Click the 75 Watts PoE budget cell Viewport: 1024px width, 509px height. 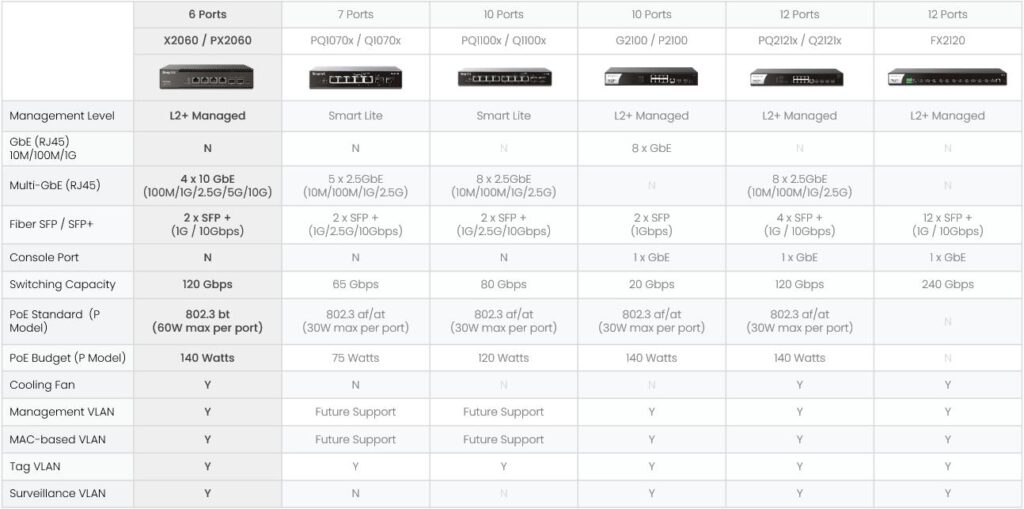(x=355, y=358)
